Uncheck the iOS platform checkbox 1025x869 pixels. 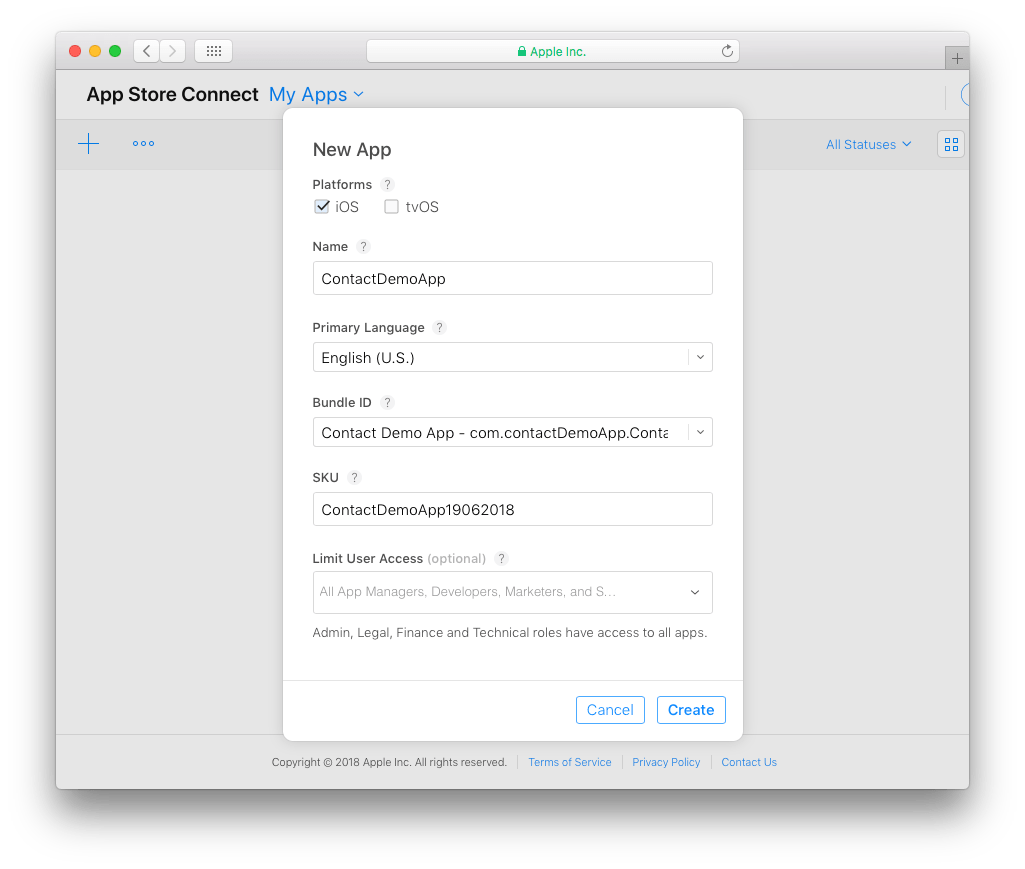322,206
